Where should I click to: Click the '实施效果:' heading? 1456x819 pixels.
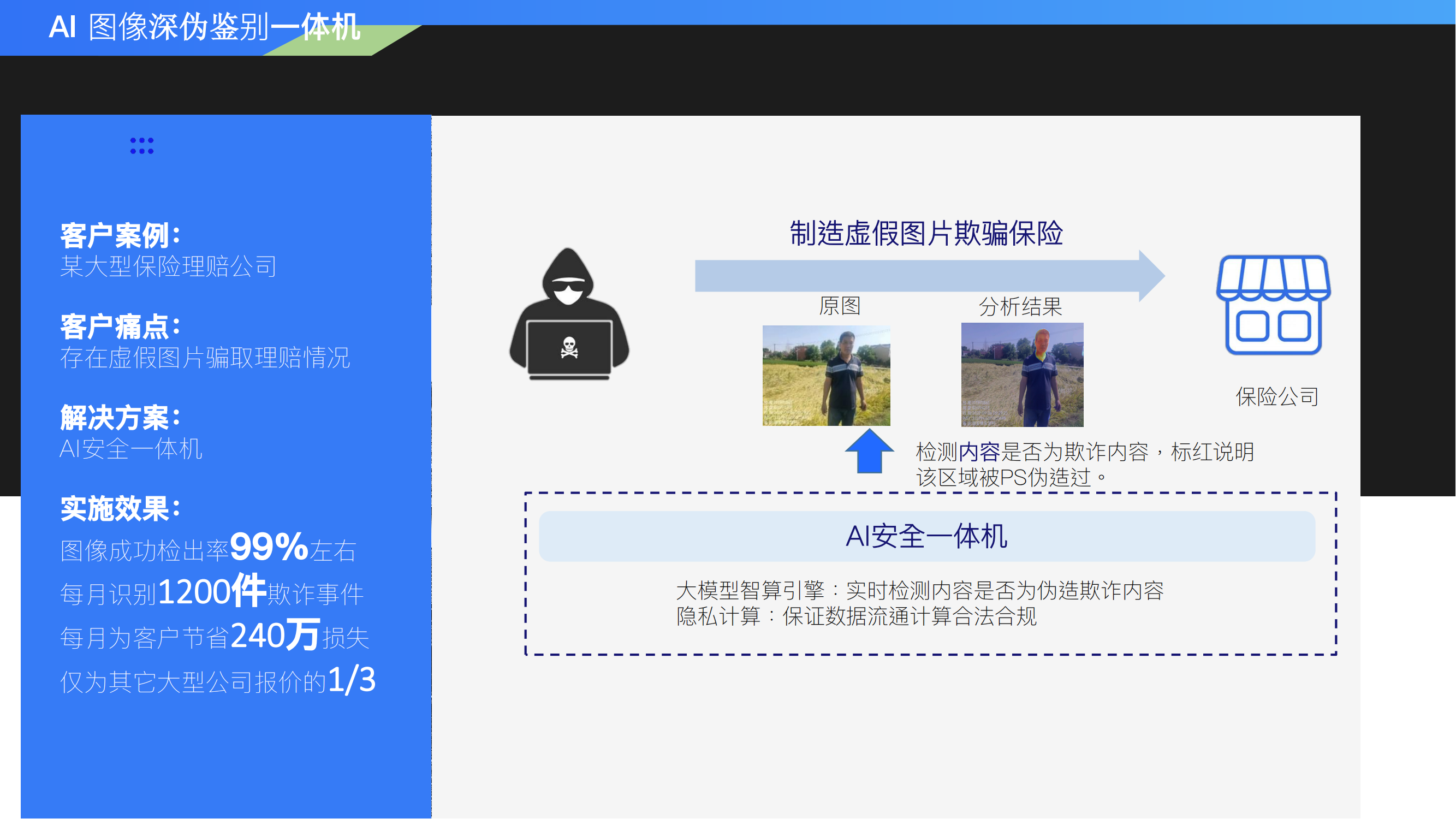point(121,509)
